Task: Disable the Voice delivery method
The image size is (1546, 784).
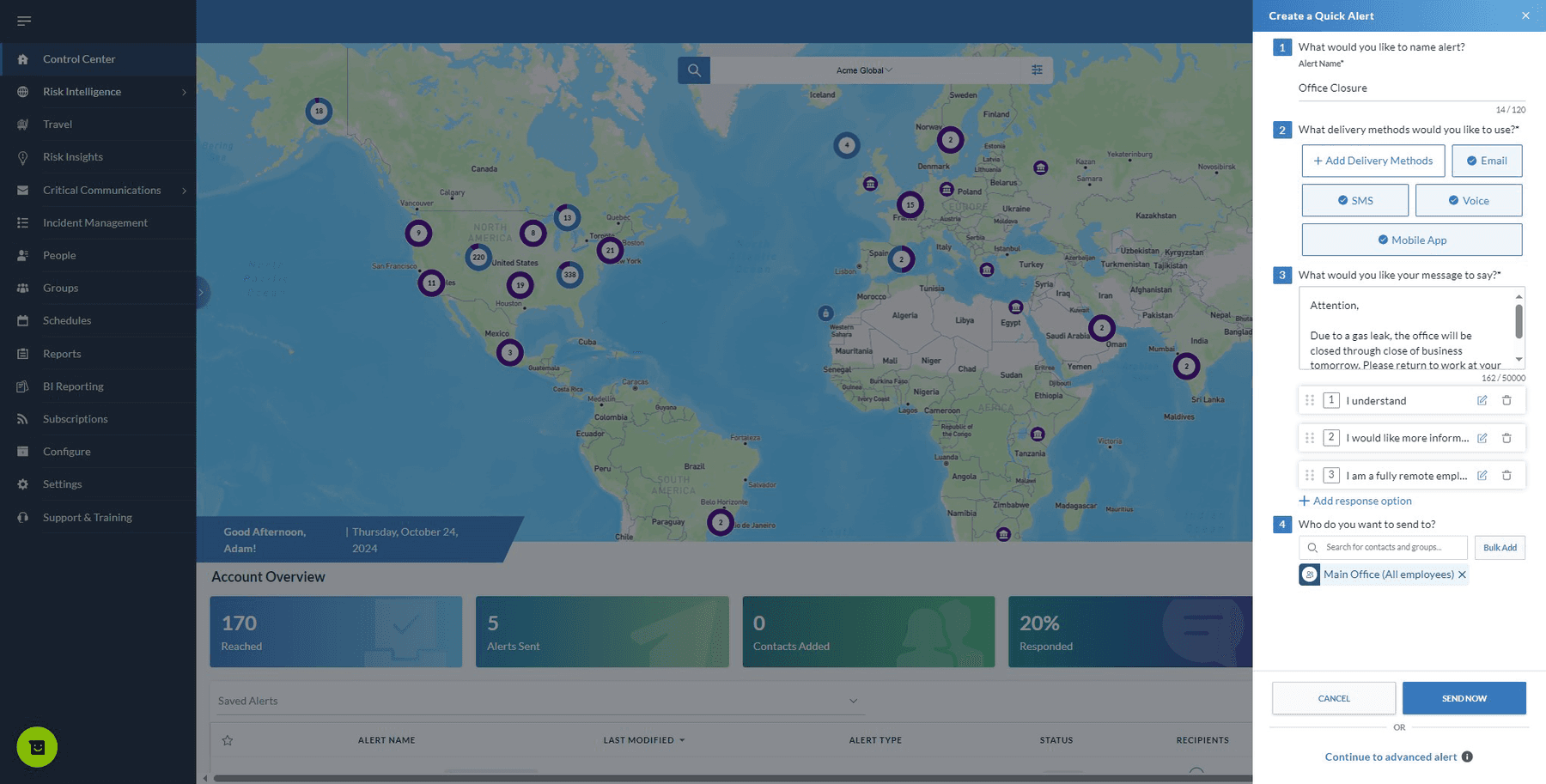Action: [1468, 200]
